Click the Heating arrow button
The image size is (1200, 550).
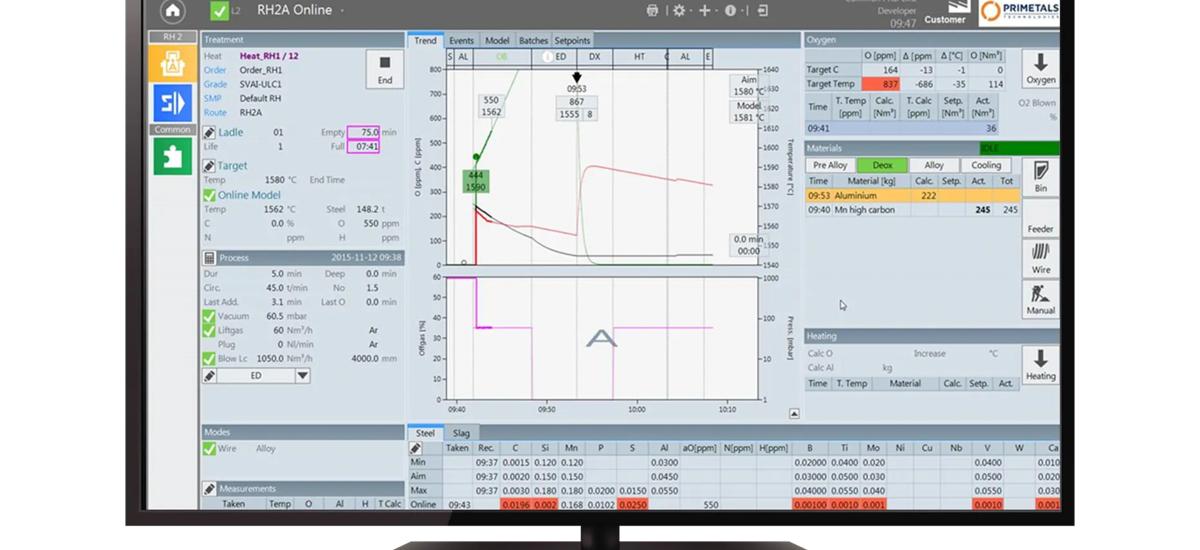tap(1040, 365)
